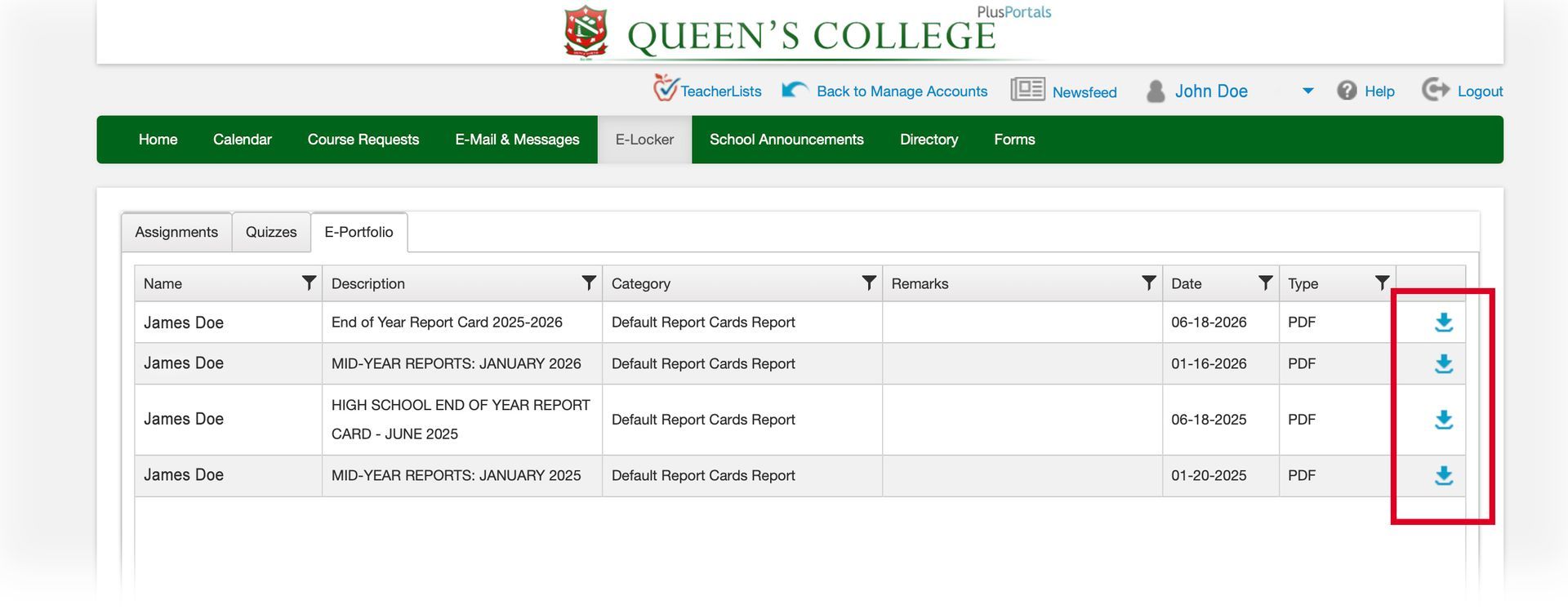1568x614 pixels.
Task: Open filter for Type column
Action: coord(1382,283)
